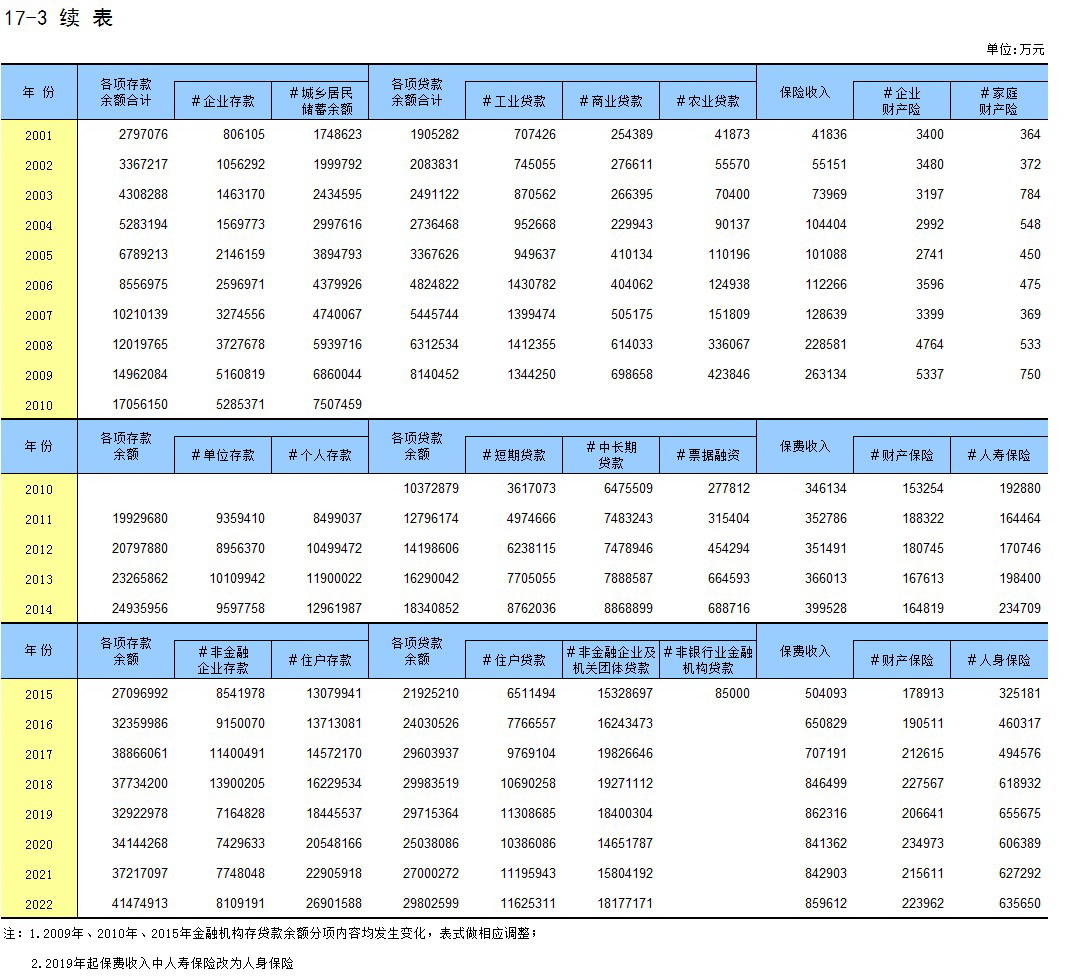Select the 2022 year cell
The image size is (1077, 979).
coord(39,904)
